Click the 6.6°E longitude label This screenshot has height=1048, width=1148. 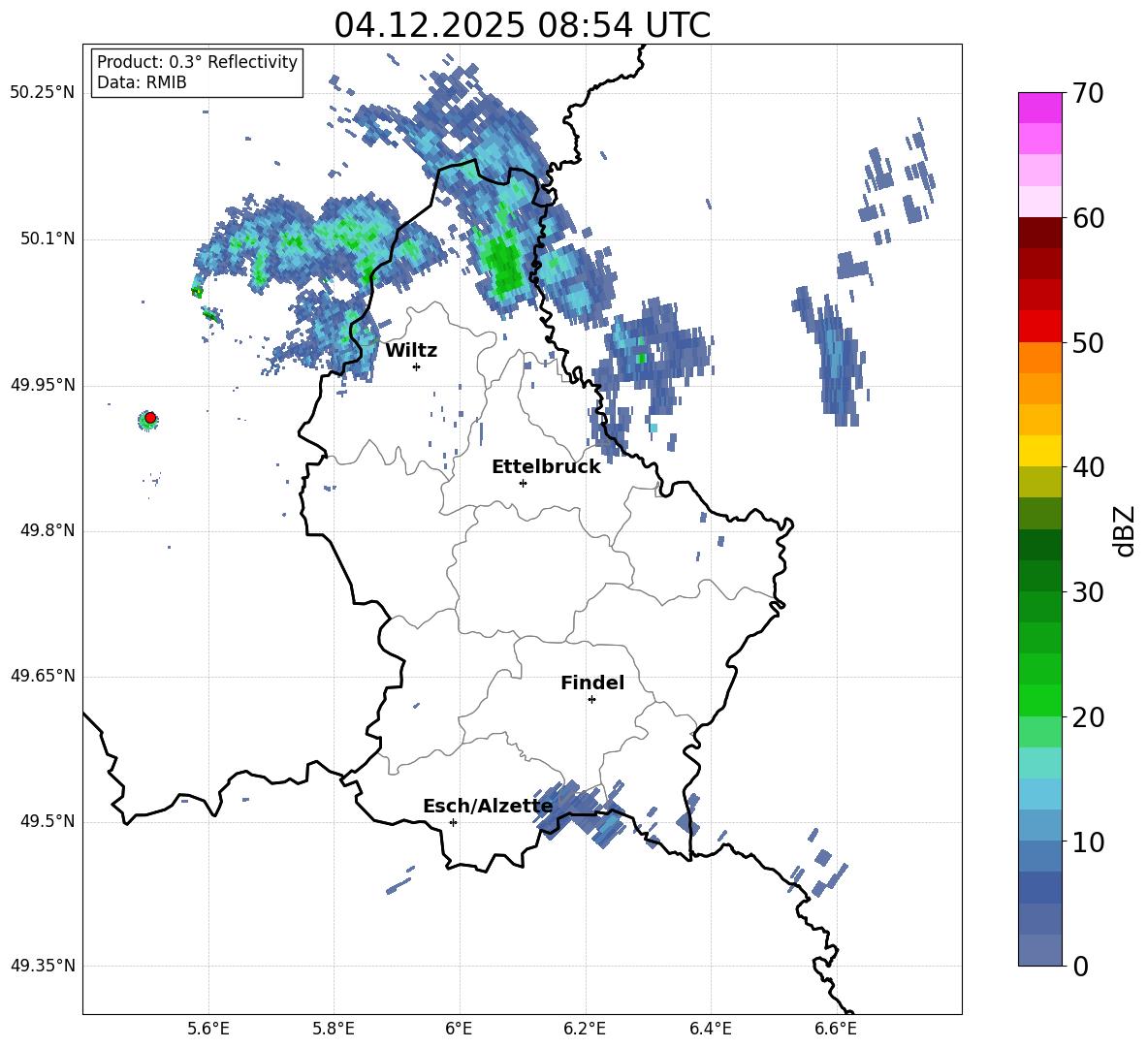(836, 1030)
